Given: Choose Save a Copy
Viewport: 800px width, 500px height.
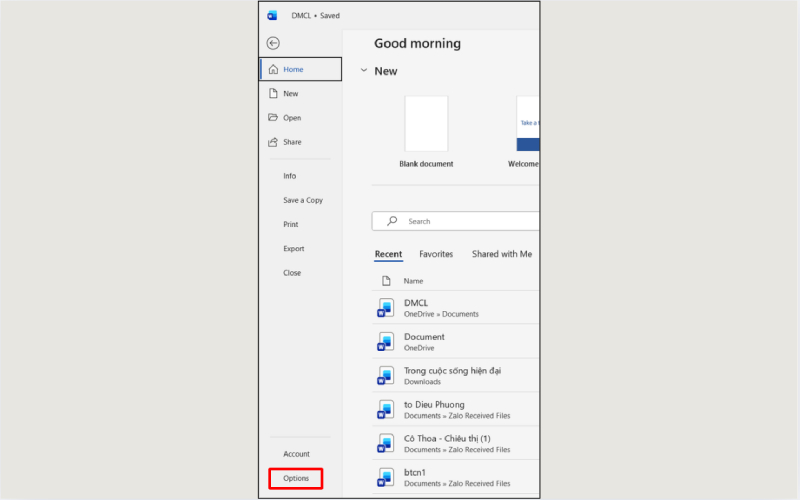Looking at the screenshot, I should click(301, 200).
